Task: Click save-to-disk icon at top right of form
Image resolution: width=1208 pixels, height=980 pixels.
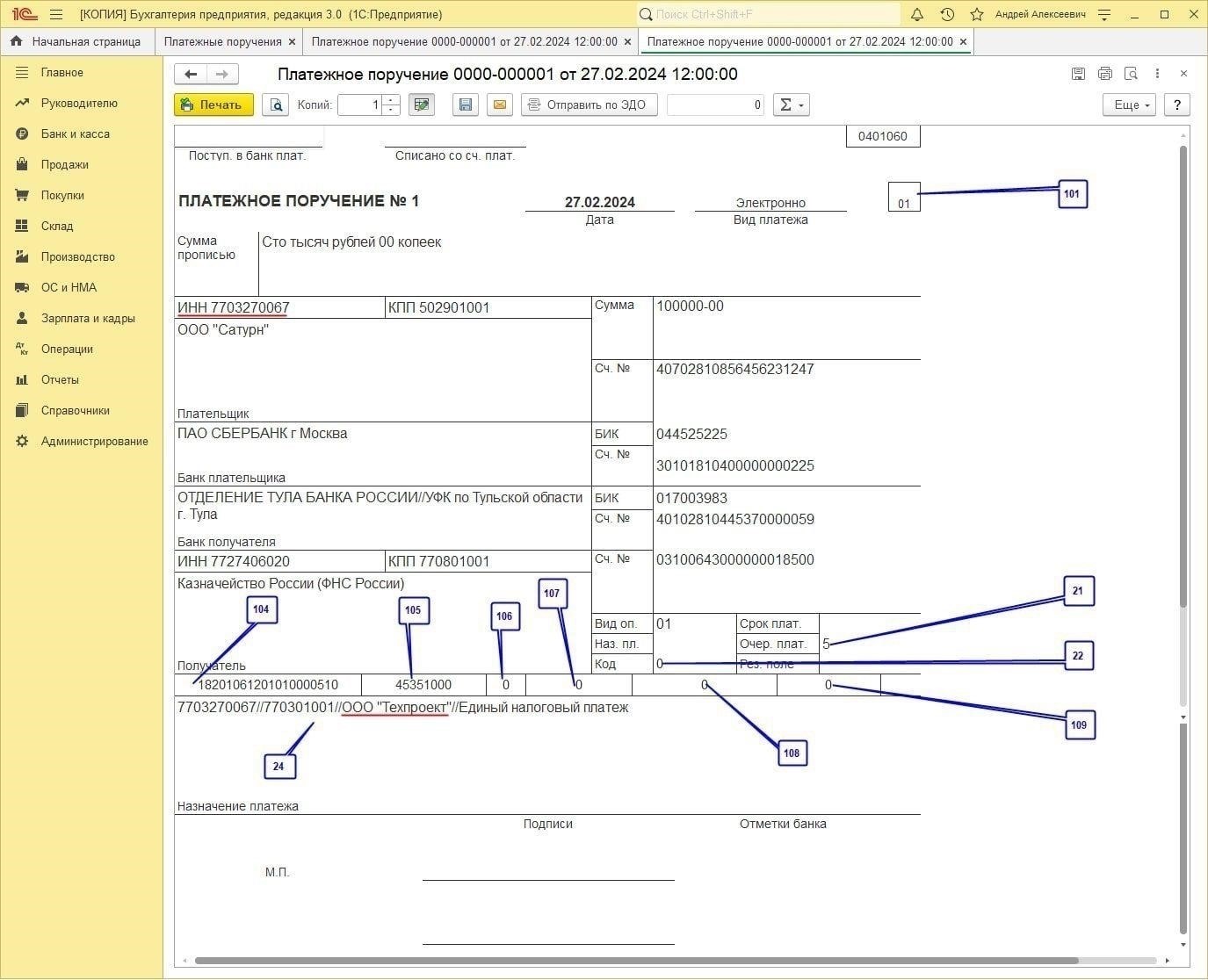Action: [1078, 74]
